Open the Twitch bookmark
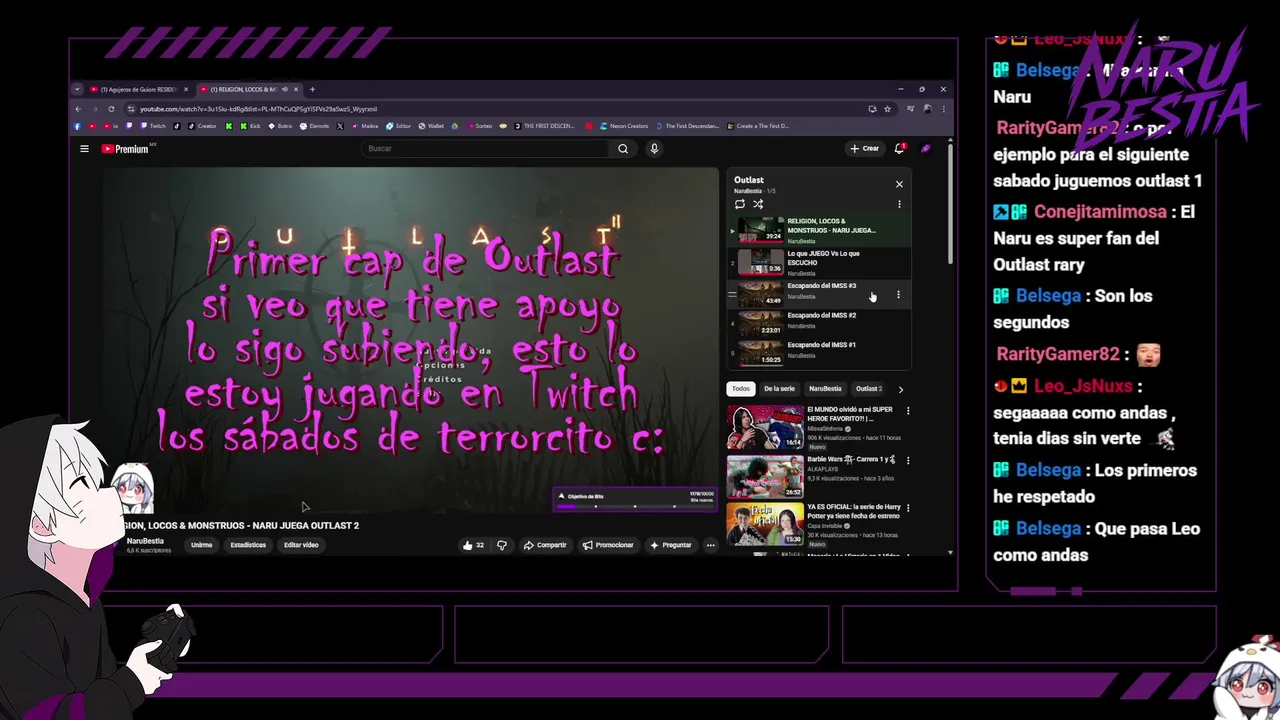The image size is (1280, 720). point(153,126)
